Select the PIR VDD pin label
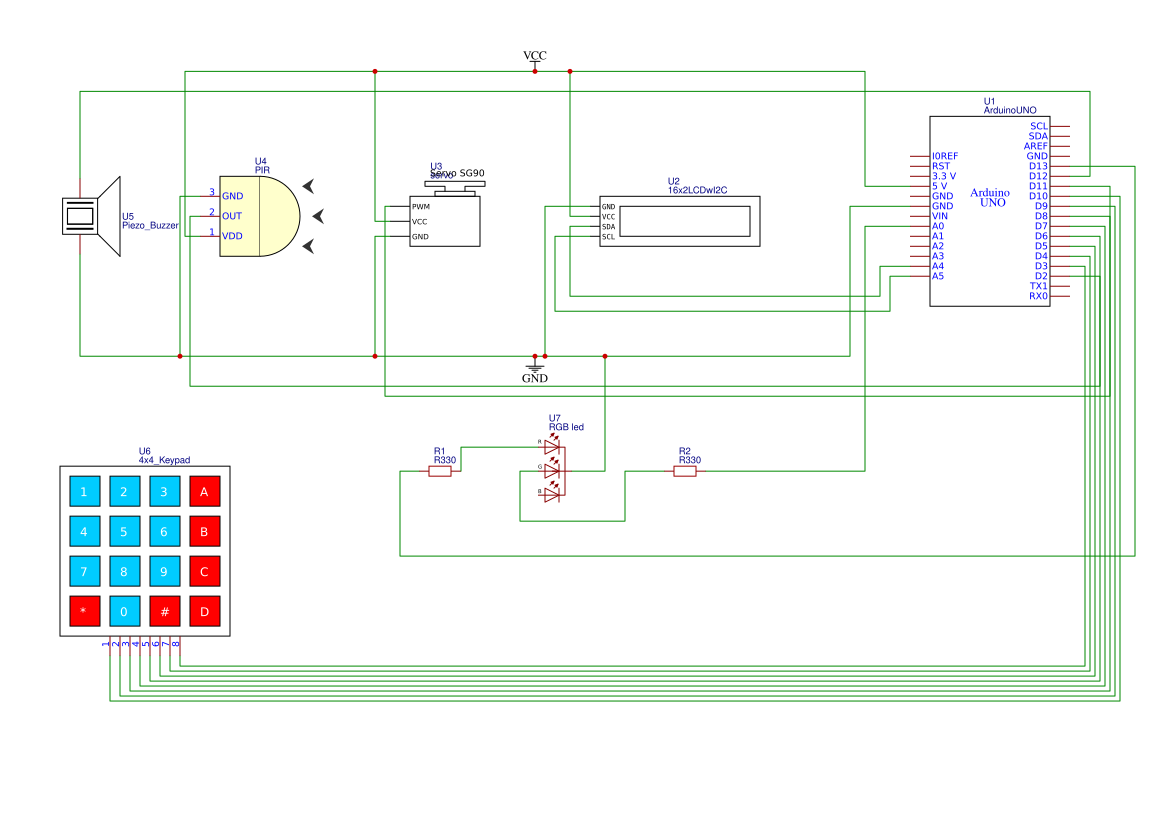The image size is (1169, 826). click(233, 236)
